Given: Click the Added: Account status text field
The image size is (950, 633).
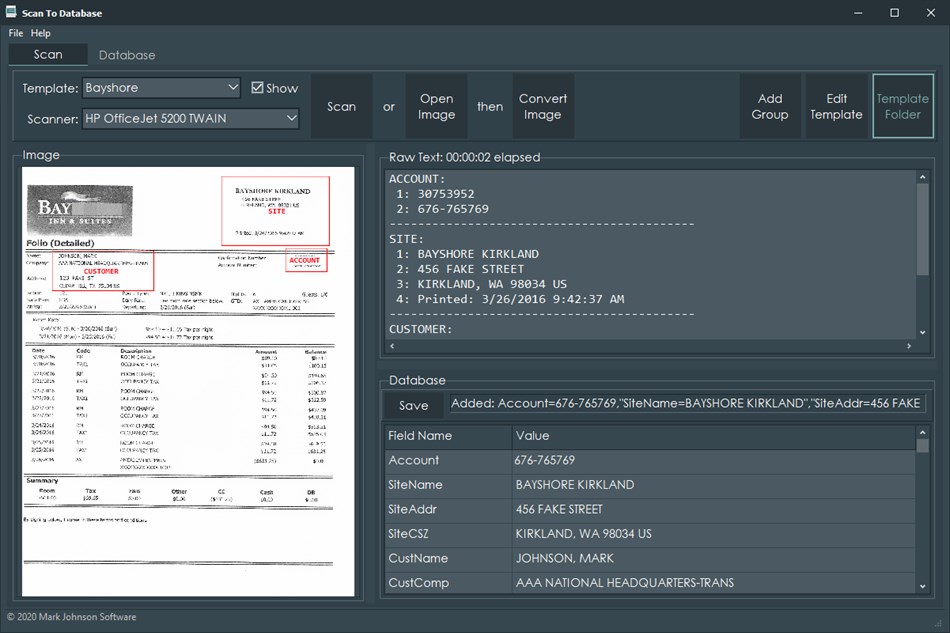Looking at the screenshot, I should coord(687,403).
